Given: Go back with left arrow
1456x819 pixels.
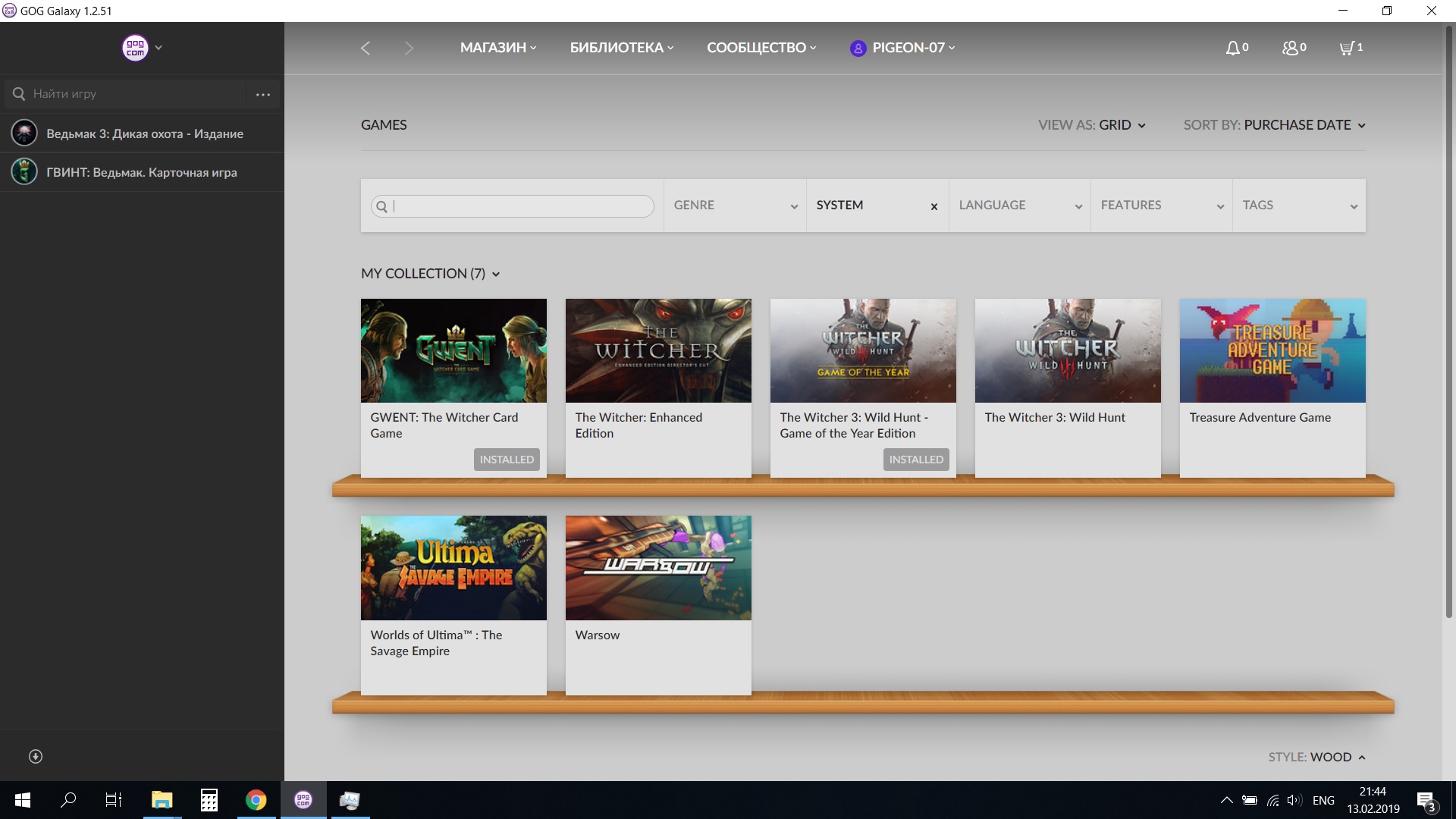Looking at the screenshot, I should (366, 48).
